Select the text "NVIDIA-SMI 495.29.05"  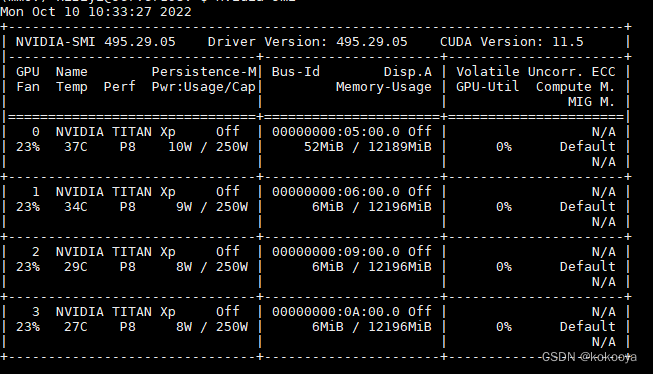click(x=96, y=42)
